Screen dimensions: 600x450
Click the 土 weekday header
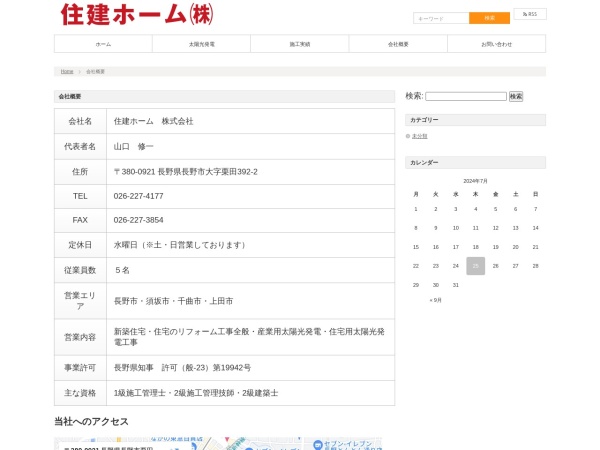(515, 194)
